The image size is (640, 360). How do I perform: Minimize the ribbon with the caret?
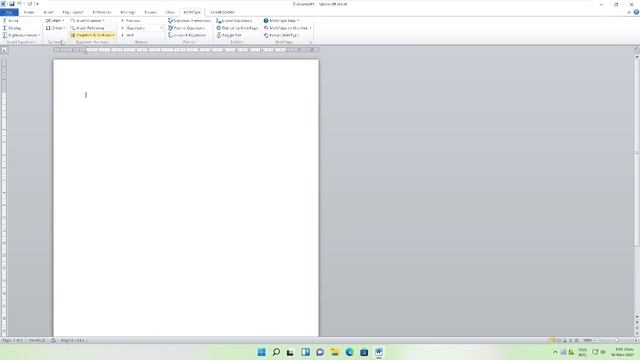pos(629,12)
